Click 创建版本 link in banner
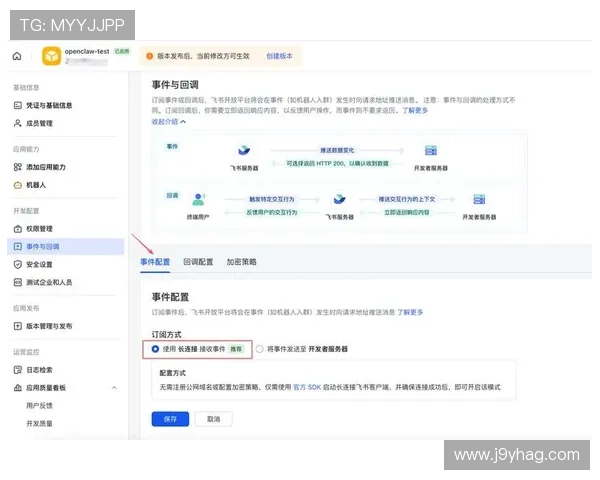600x480 pixels. click(x=279, y=56)
